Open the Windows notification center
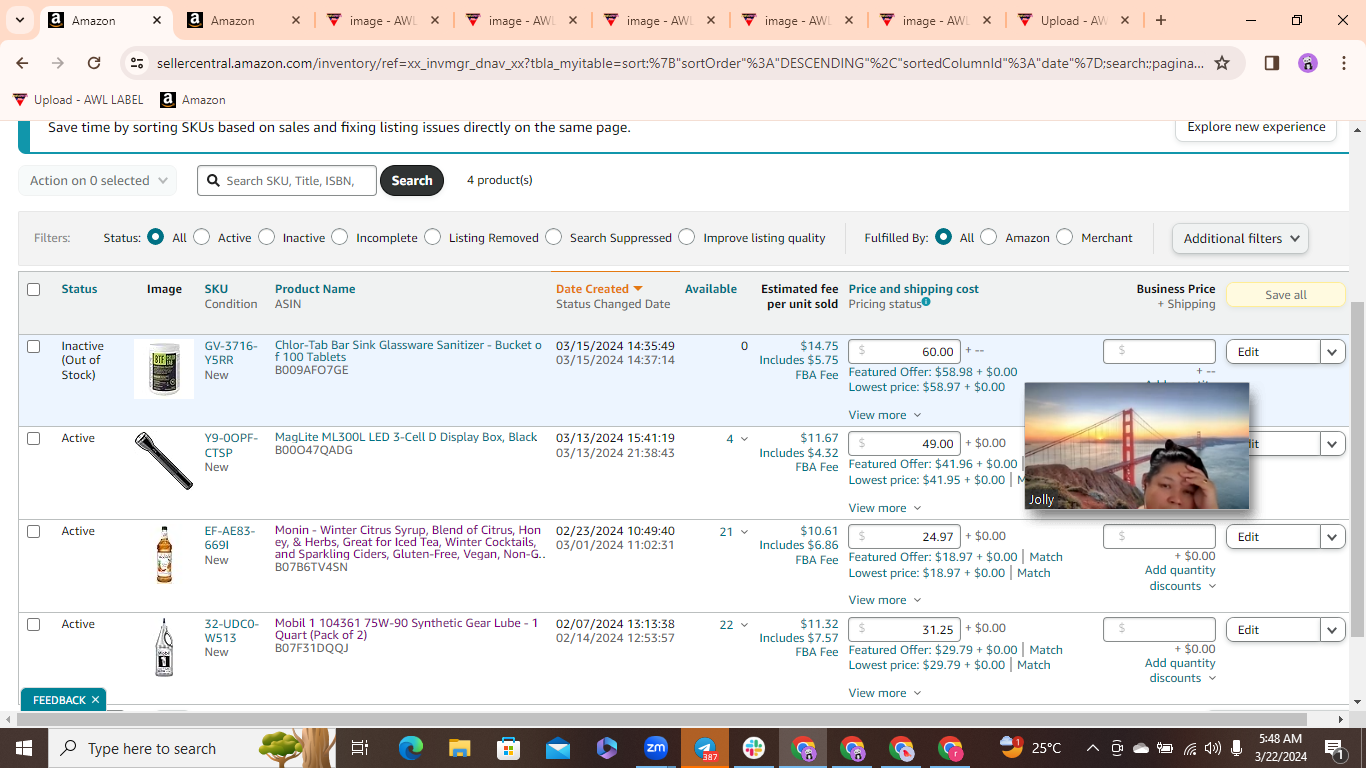Image resolution: width=1366 pixels, height=768 pixels. point(1334,748)
